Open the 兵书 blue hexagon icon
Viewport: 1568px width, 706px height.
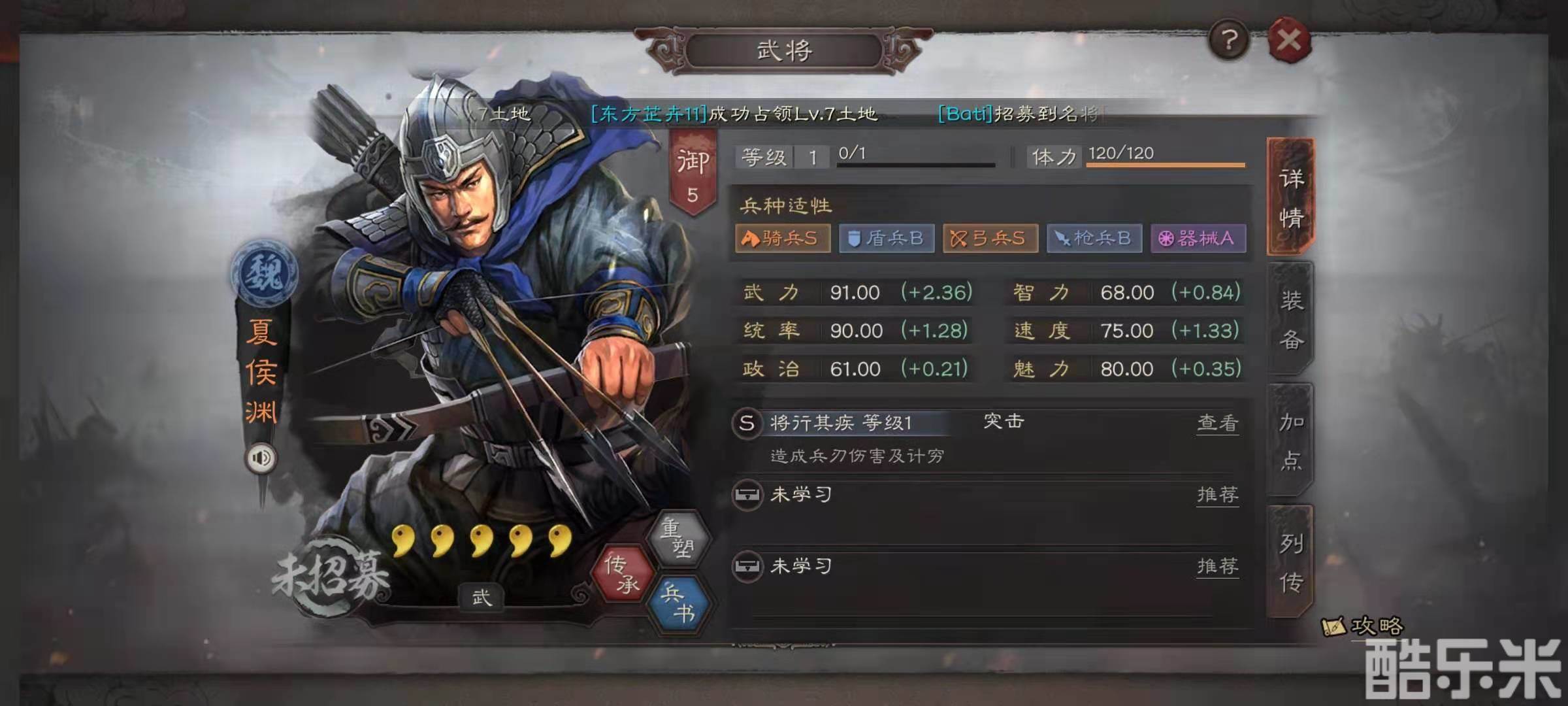point(678,604)
